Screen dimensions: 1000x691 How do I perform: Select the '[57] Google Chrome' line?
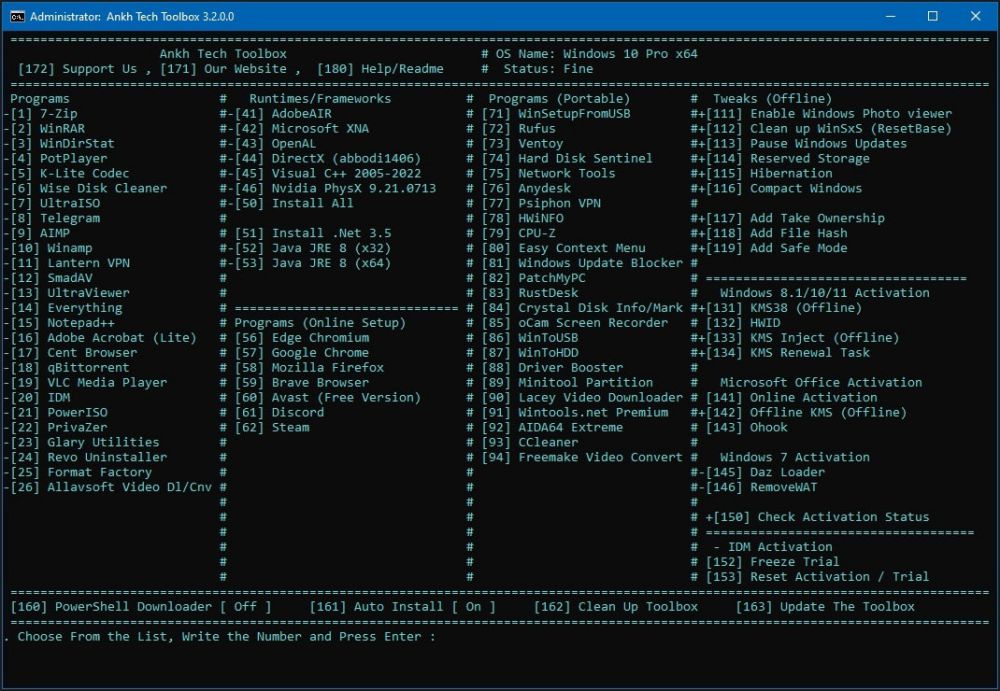pyautogui.click(x=302, y=352)
